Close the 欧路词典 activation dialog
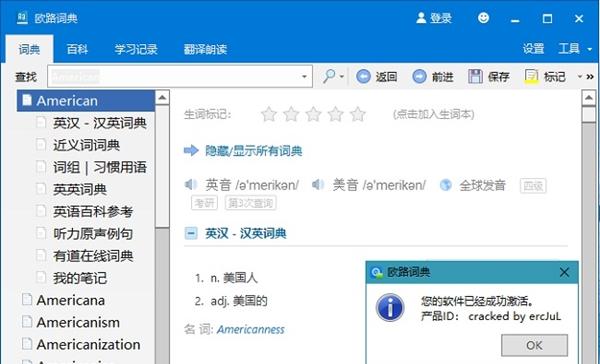Viewport: 600px width, 364px height. [564, 272]
